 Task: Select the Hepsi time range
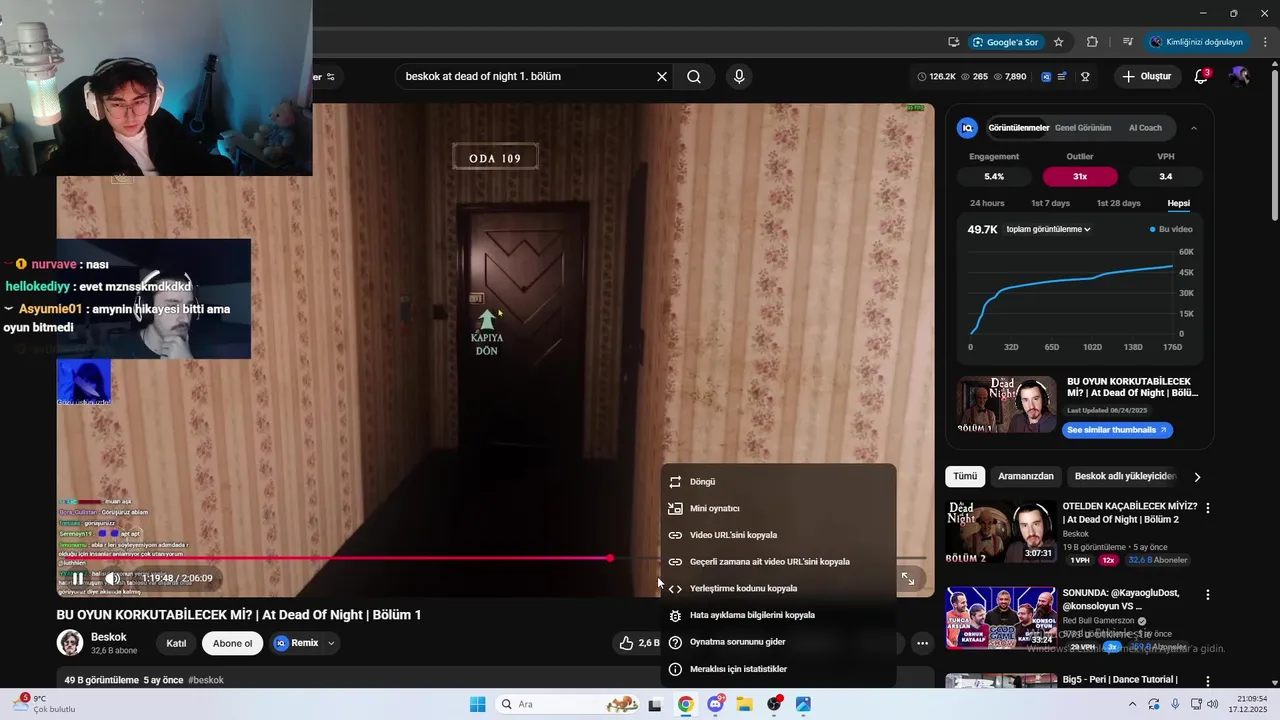(x=1179, y=203)
